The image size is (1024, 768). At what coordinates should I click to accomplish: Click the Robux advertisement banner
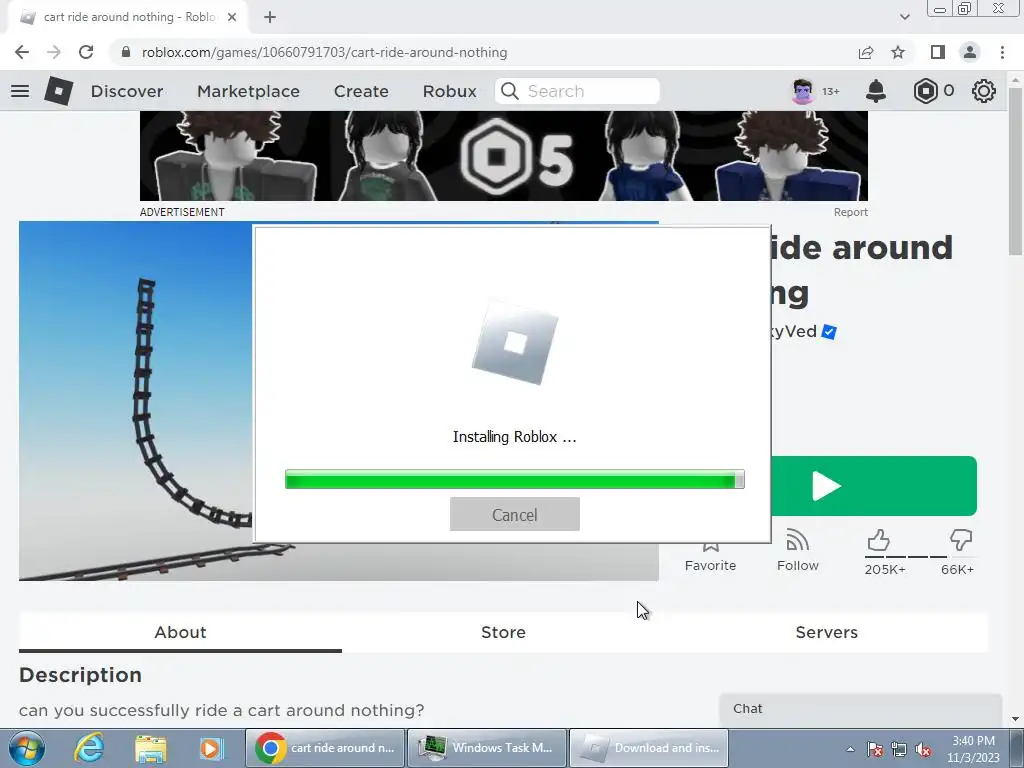coord(504,155)
